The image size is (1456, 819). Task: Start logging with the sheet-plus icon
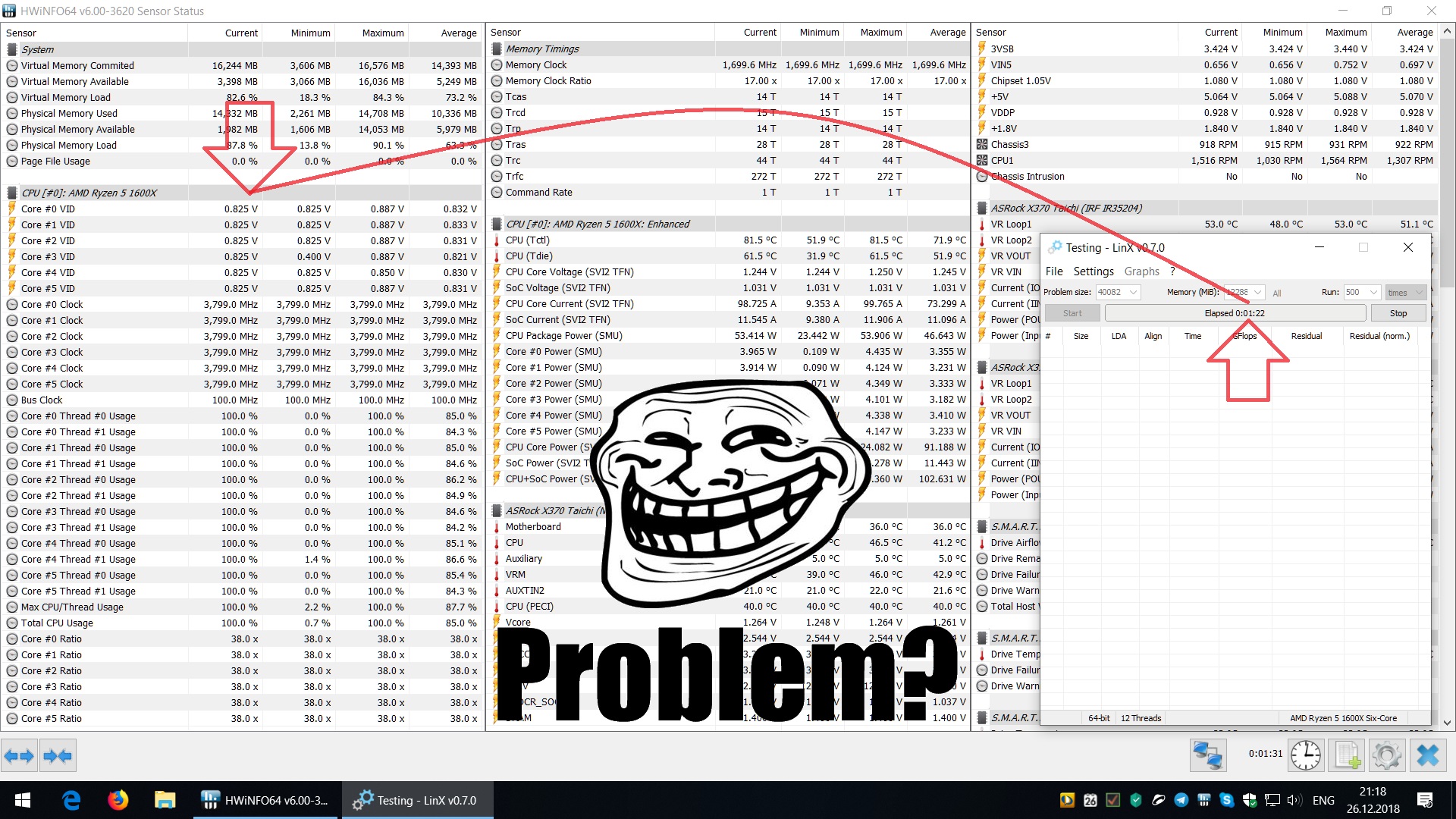[x=1348, y=755]
